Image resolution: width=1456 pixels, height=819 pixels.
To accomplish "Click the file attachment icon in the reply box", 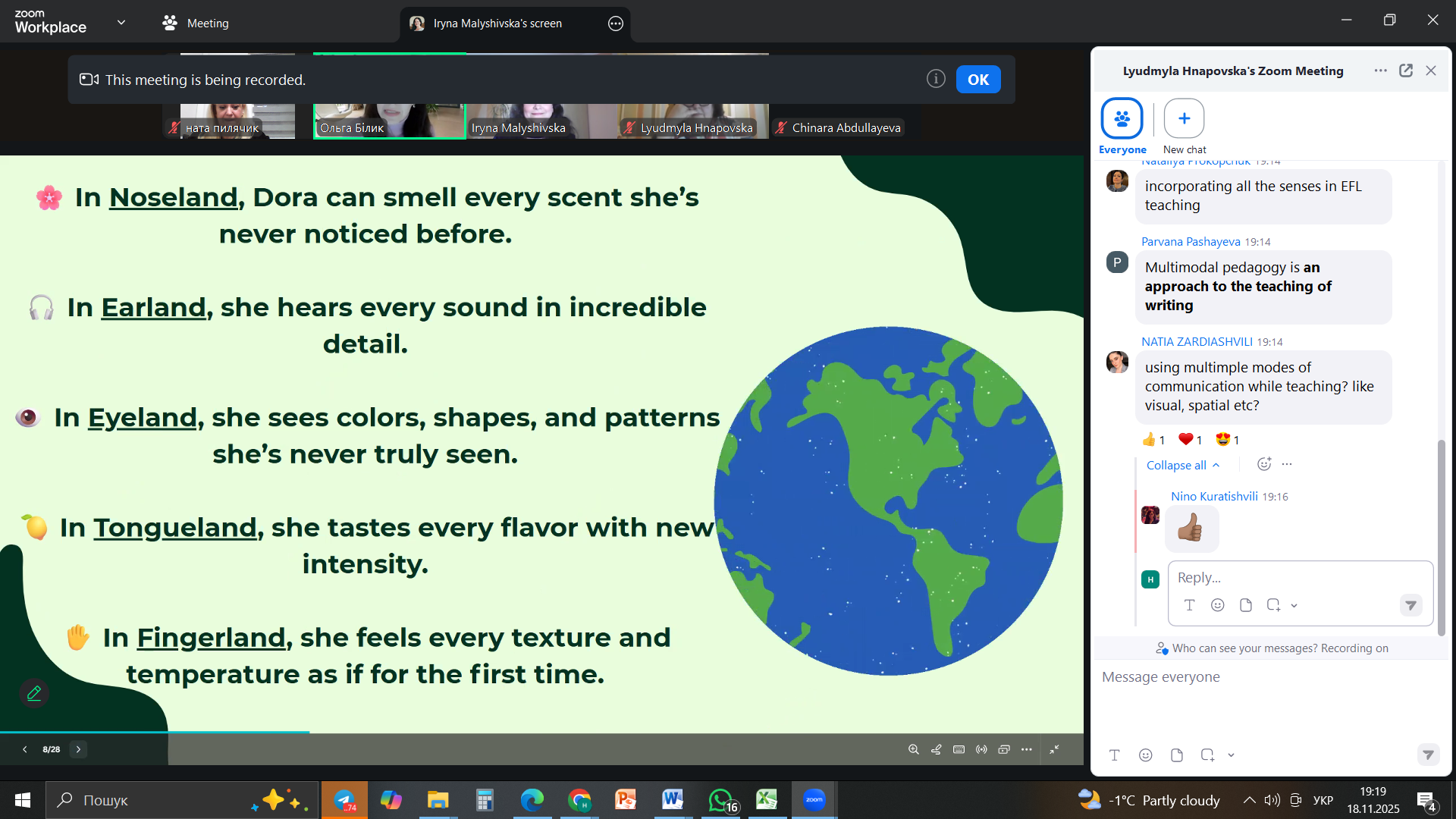I will pos(1245,605).
